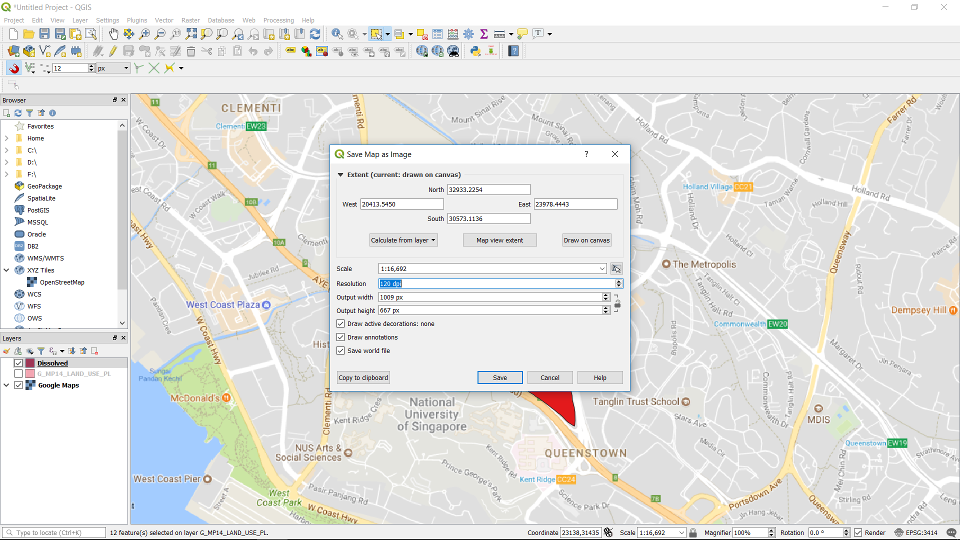Click the North extent input field
This screenshot has width=960, height=540.
coord(488,190)
